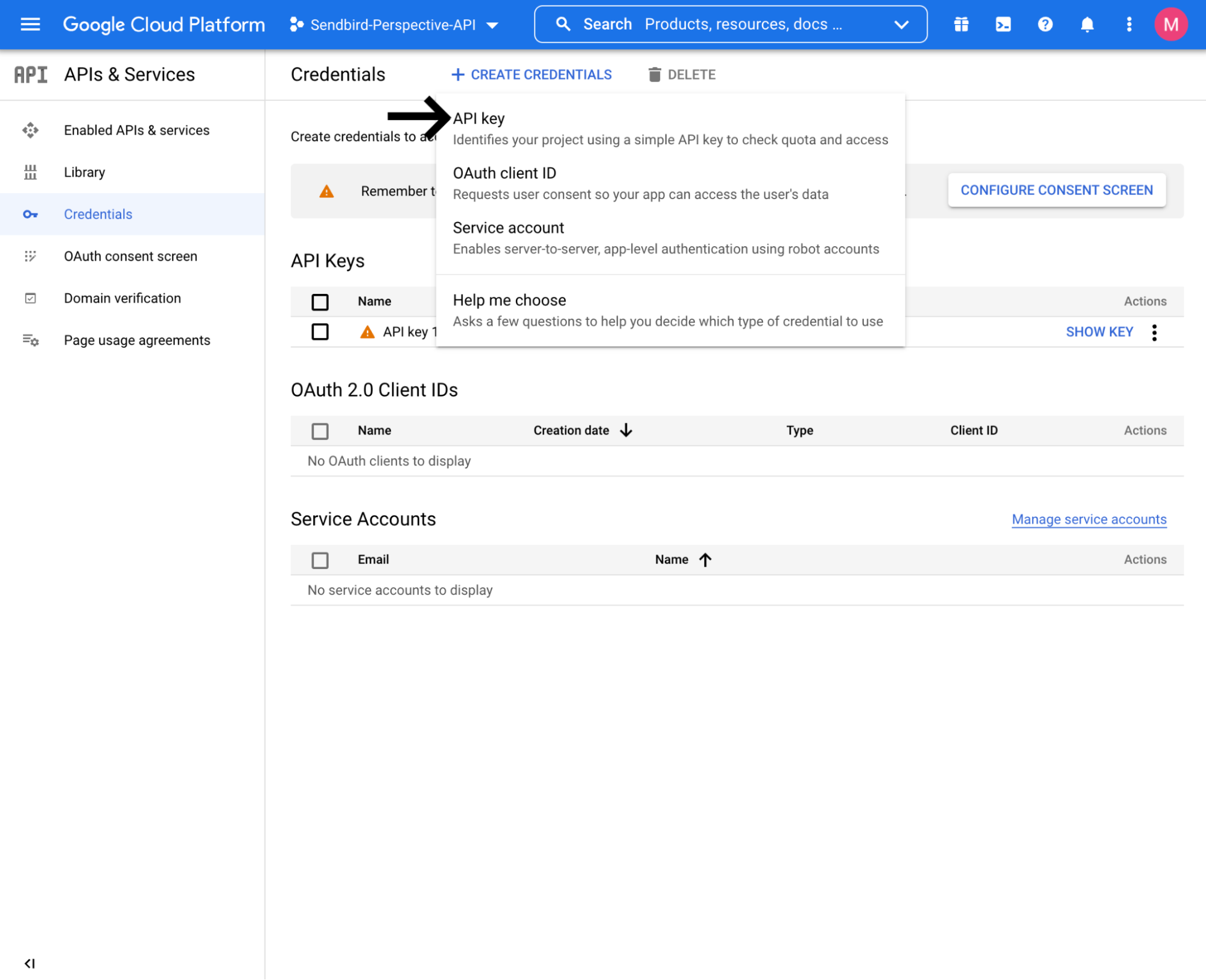Screen dimensions: 1206x980
Task: Click the Google Cloud Platform logo
Action: click(x=163, y=24)
